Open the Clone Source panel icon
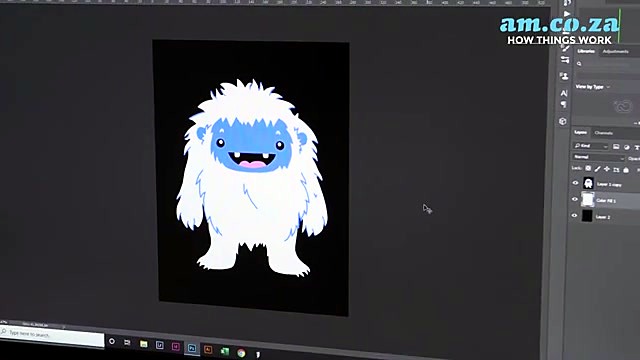The height and width of the screenshot is (360, 640). (564, 76)
